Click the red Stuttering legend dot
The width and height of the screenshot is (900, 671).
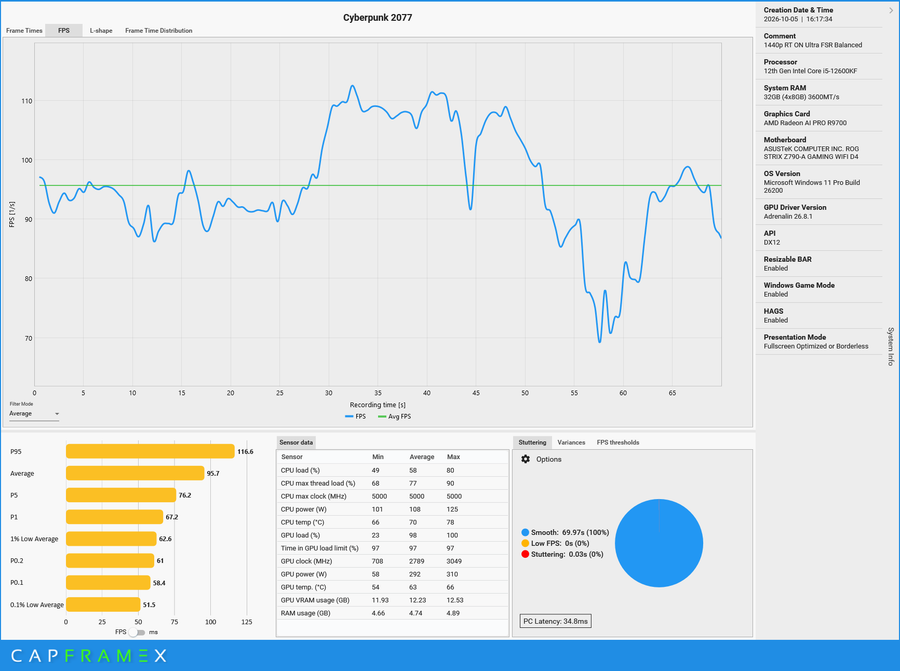point(525,554)
